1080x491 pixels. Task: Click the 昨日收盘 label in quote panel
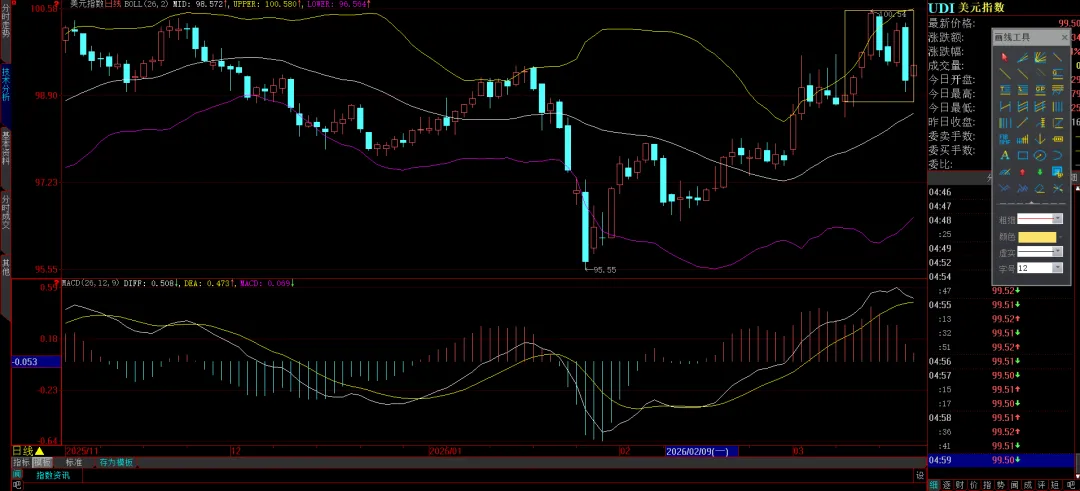[951, 122]
